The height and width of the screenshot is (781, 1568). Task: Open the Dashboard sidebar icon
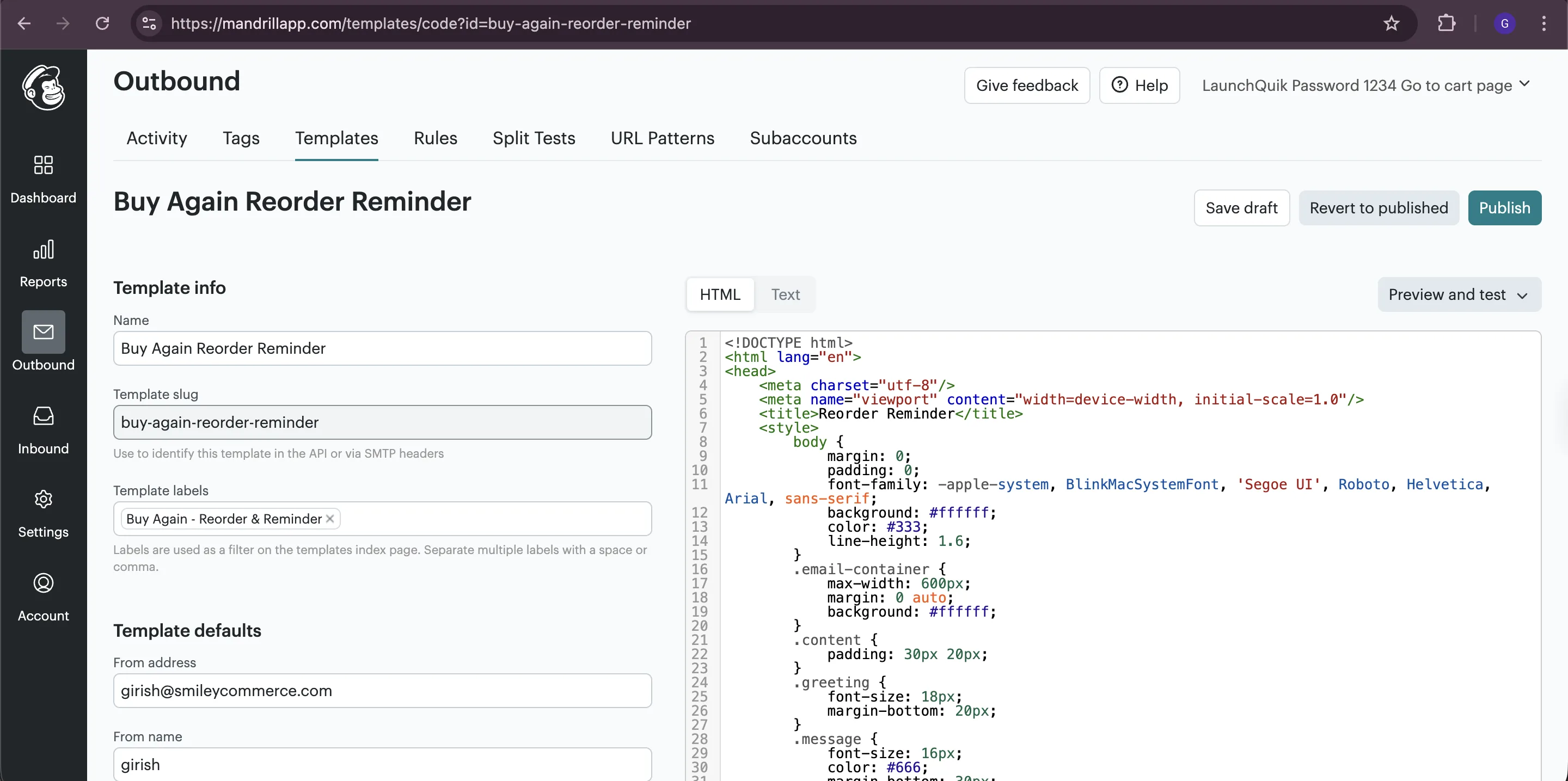(43, 165)
